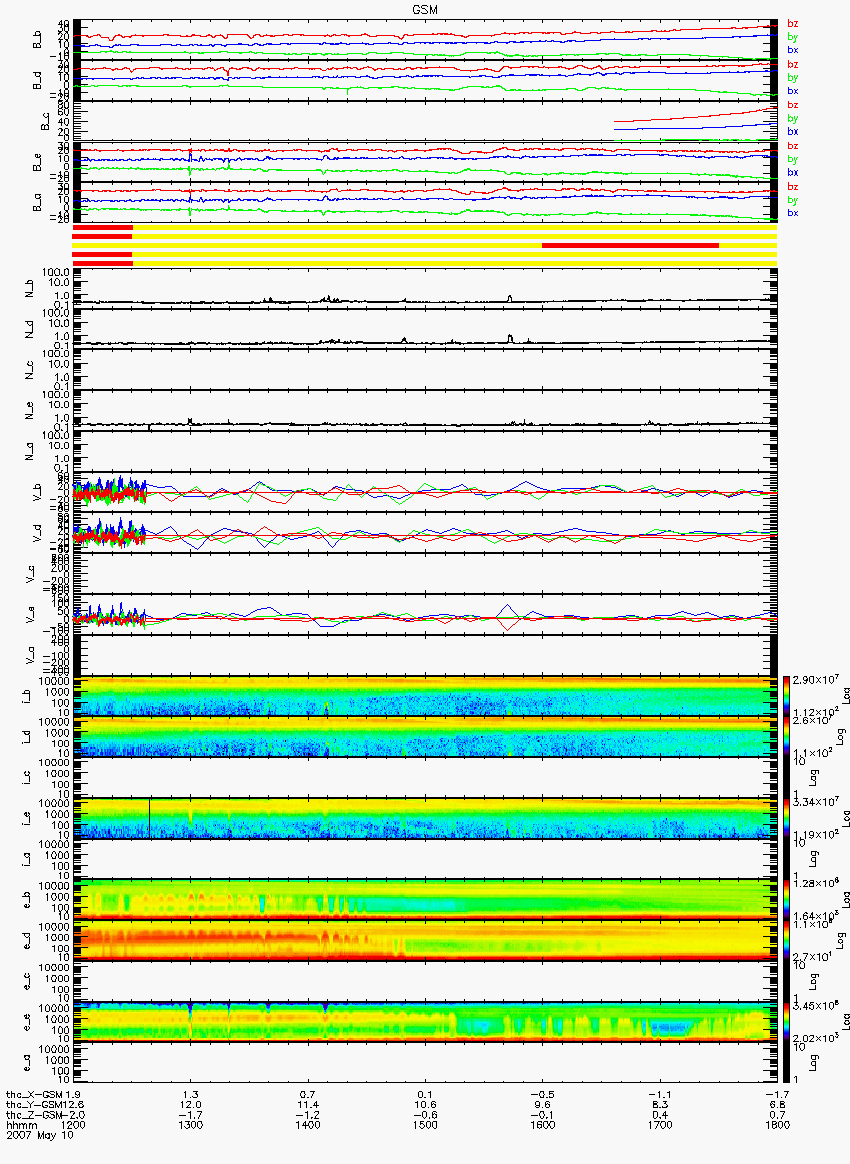Click the bx legend of B_a panel
This screenshot has height=1164, width=850.
click(x=793, y=213)
